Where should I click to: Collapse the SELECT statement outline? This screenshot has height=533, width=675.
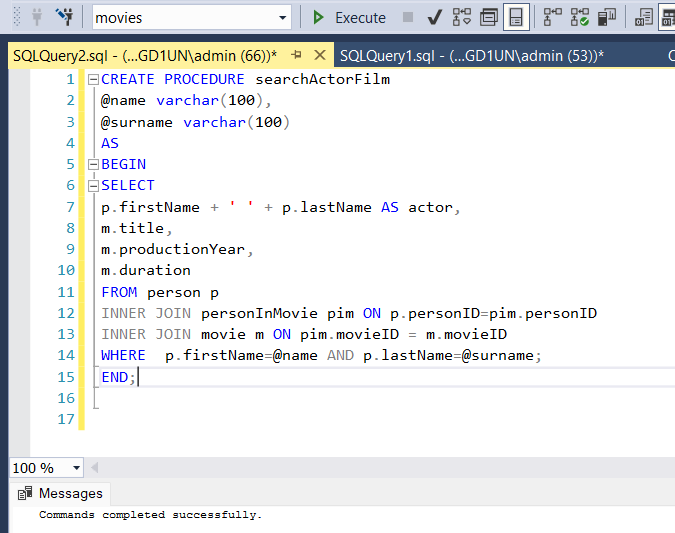coord(93,186)
